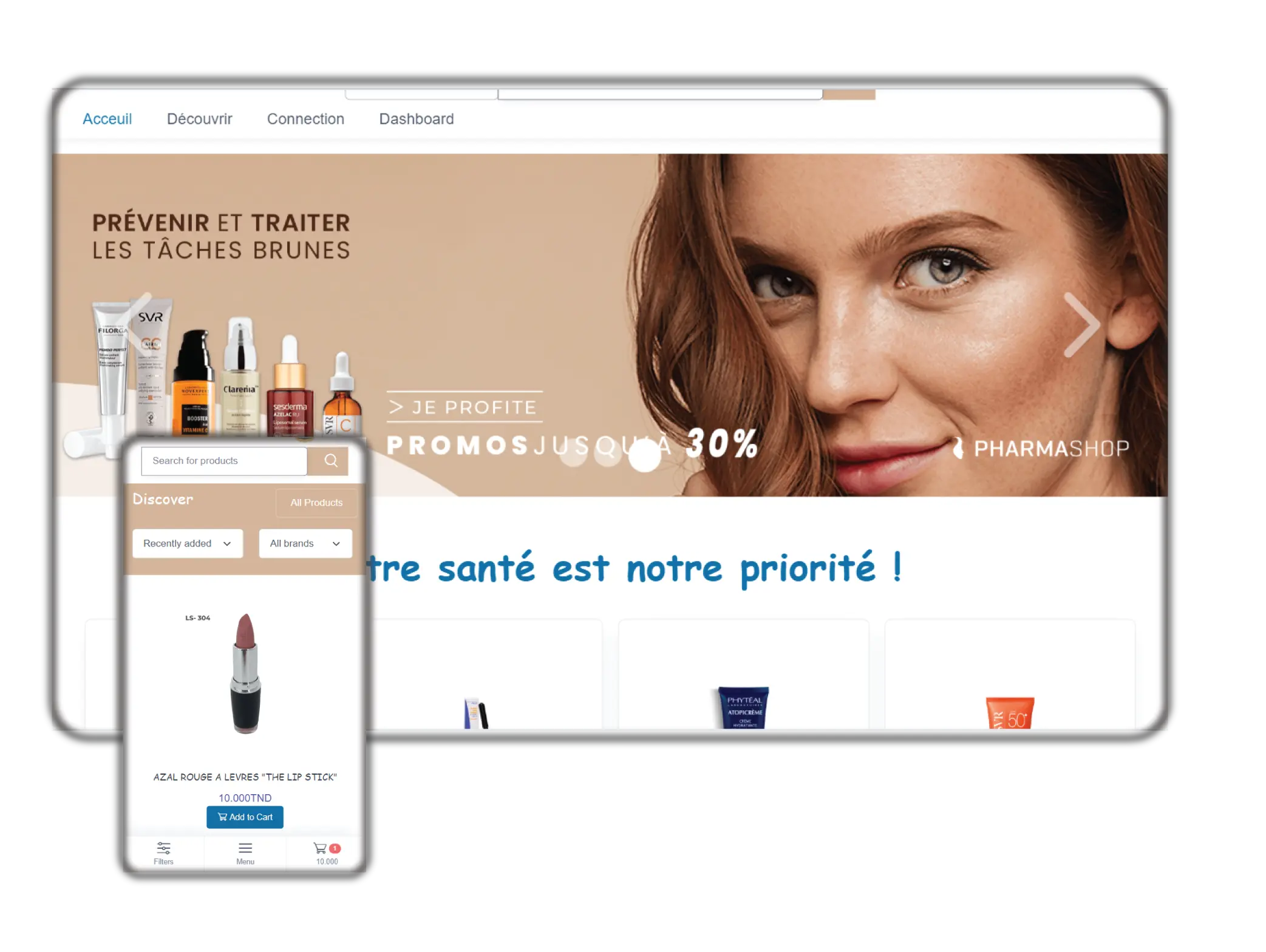
Task: Click the Dashboard menu item
Action: (x=416, y=119)
